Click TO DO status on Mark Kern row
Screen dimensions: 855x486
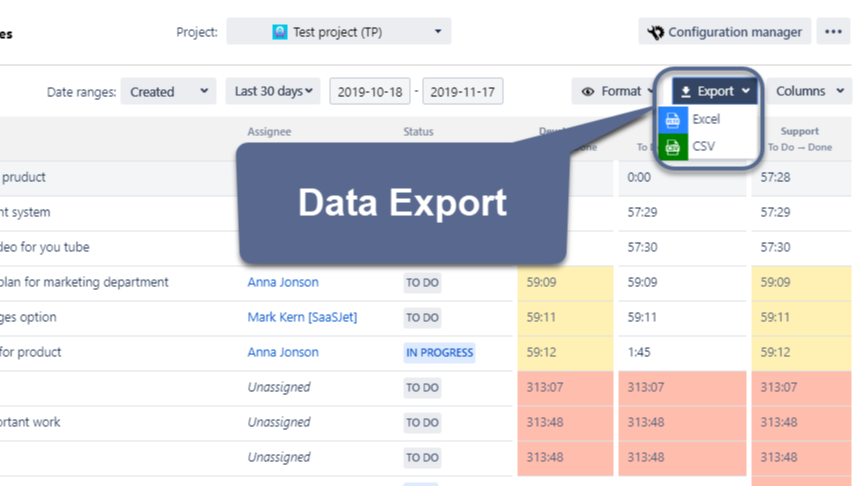coord(422,317)
